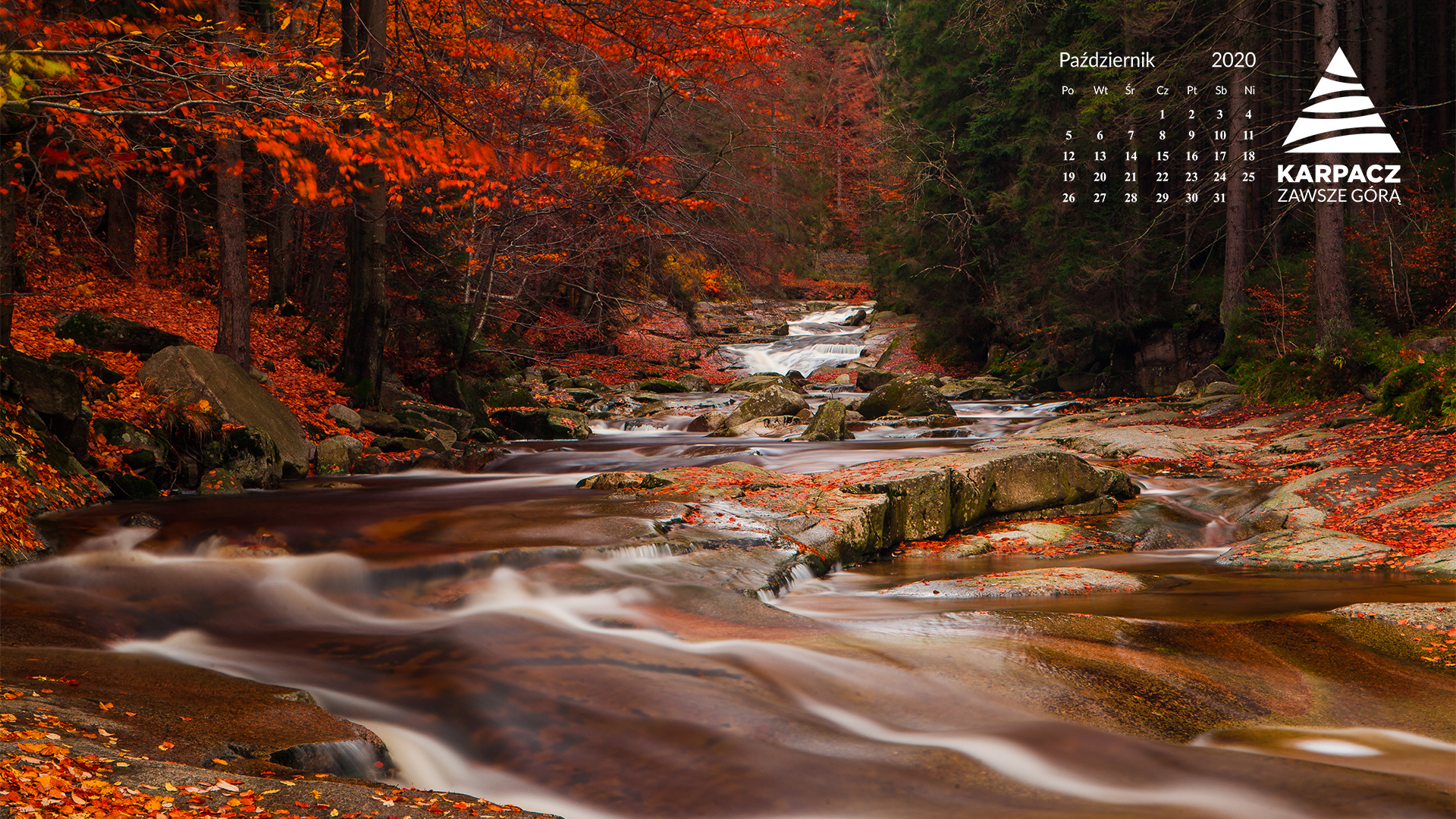Viewport: 1456px width, 819px height.
Task: Select calendar date 5
Action: pyautogui.click(x=1068, y=136)
